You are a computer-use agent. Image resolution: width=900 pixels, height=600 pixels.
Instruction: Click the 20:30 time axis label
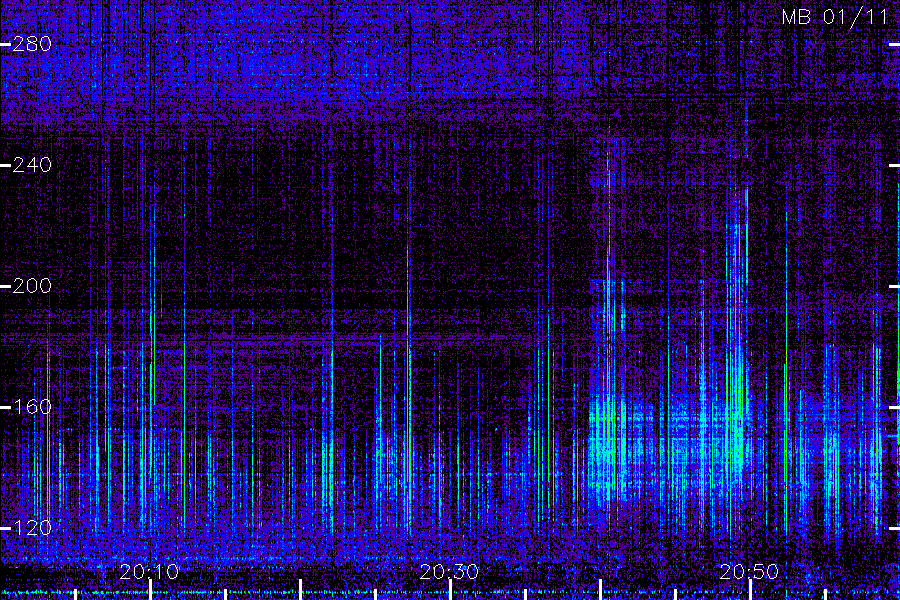(449, 571)
